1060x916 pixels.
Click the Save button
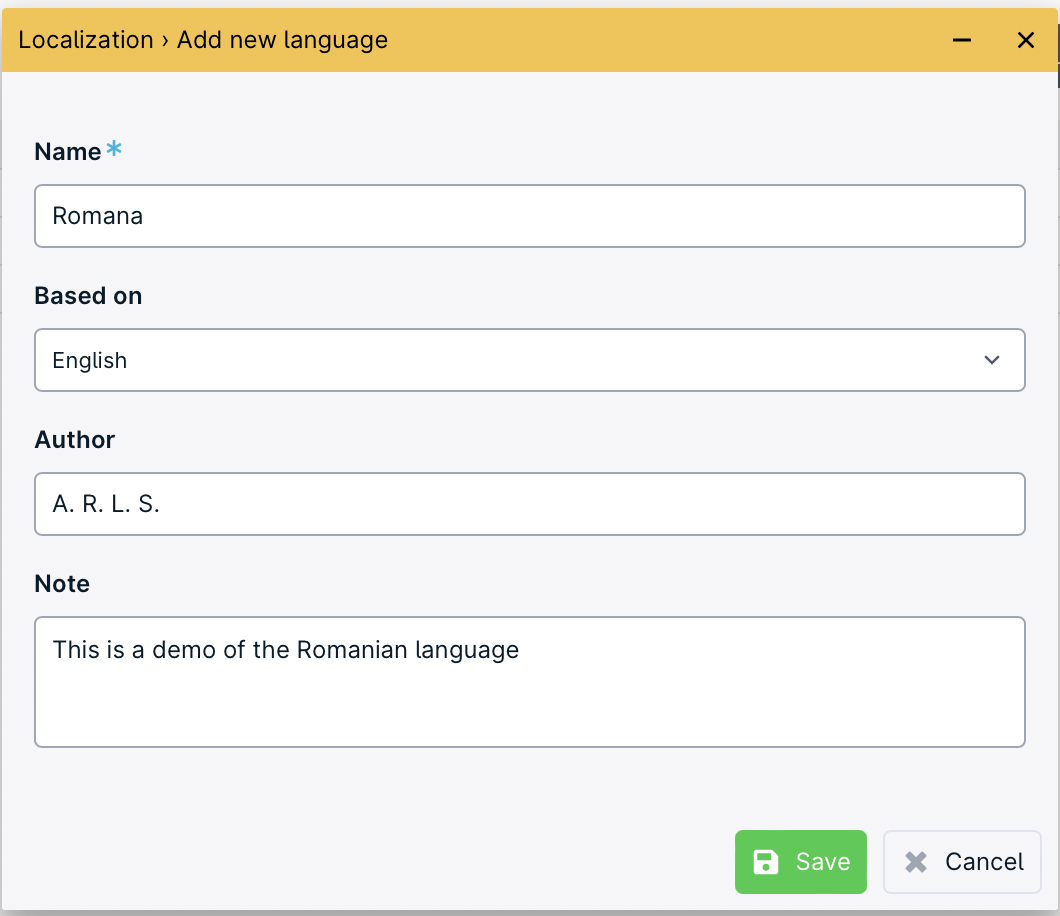800,861
